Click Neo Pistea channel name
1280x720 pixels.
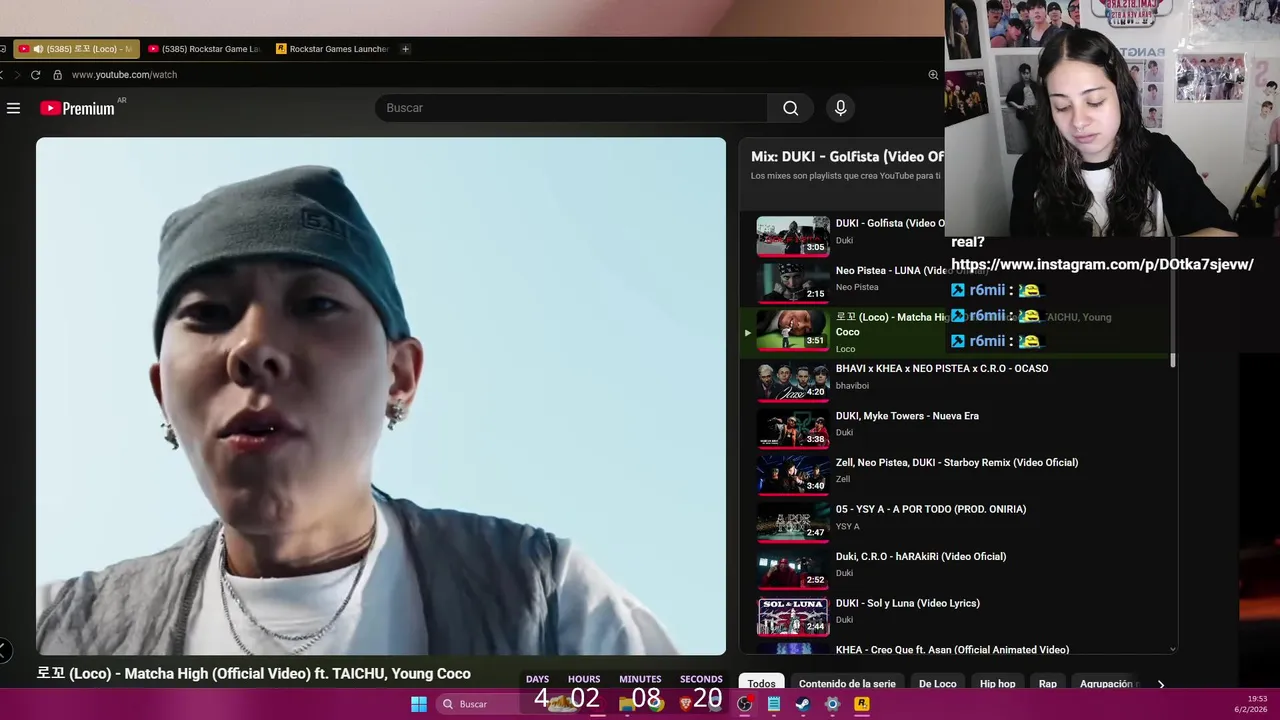857,287
